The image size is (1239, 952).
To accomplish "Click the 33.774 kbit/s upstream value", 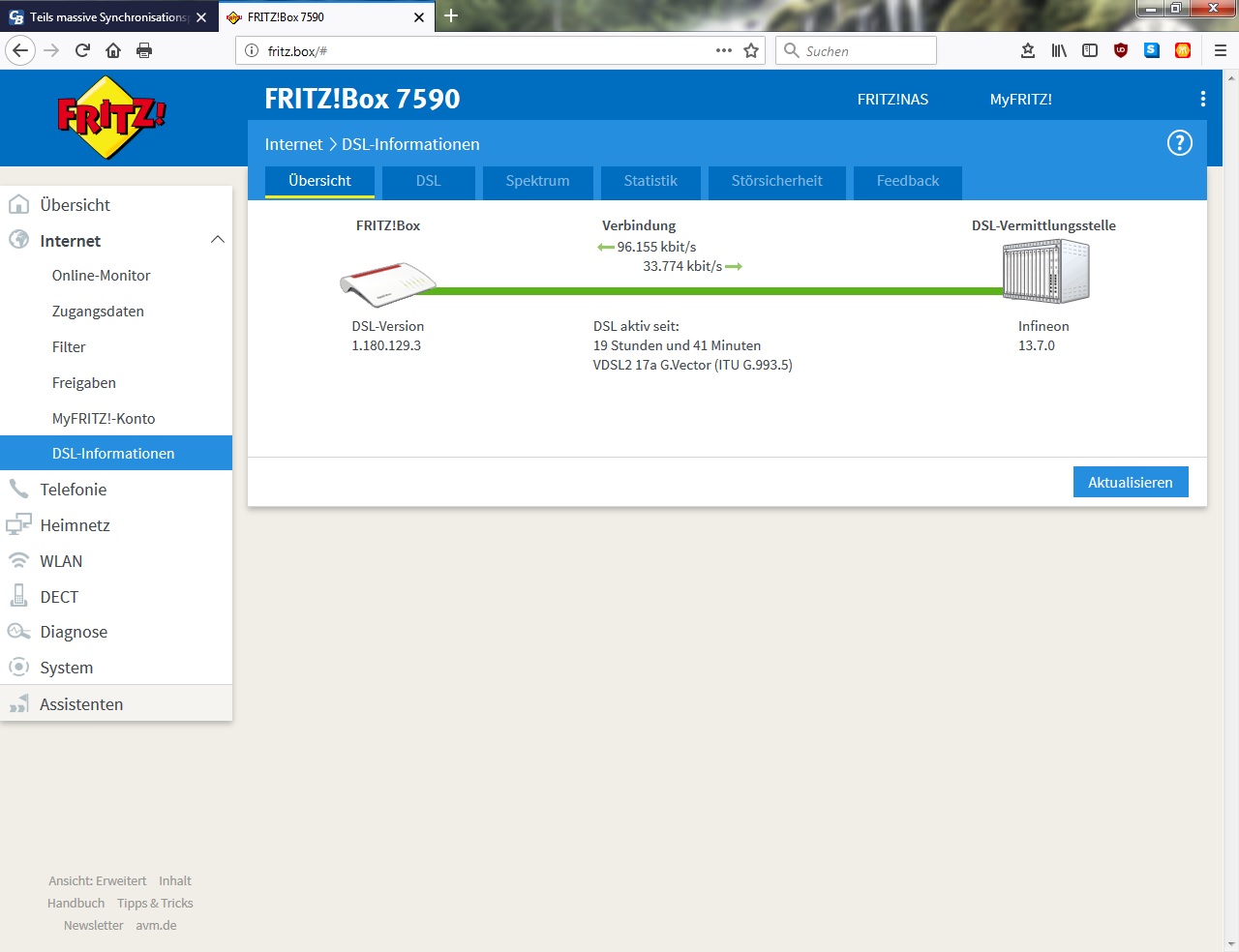I will pyautogui.click(x=682, y=266).
